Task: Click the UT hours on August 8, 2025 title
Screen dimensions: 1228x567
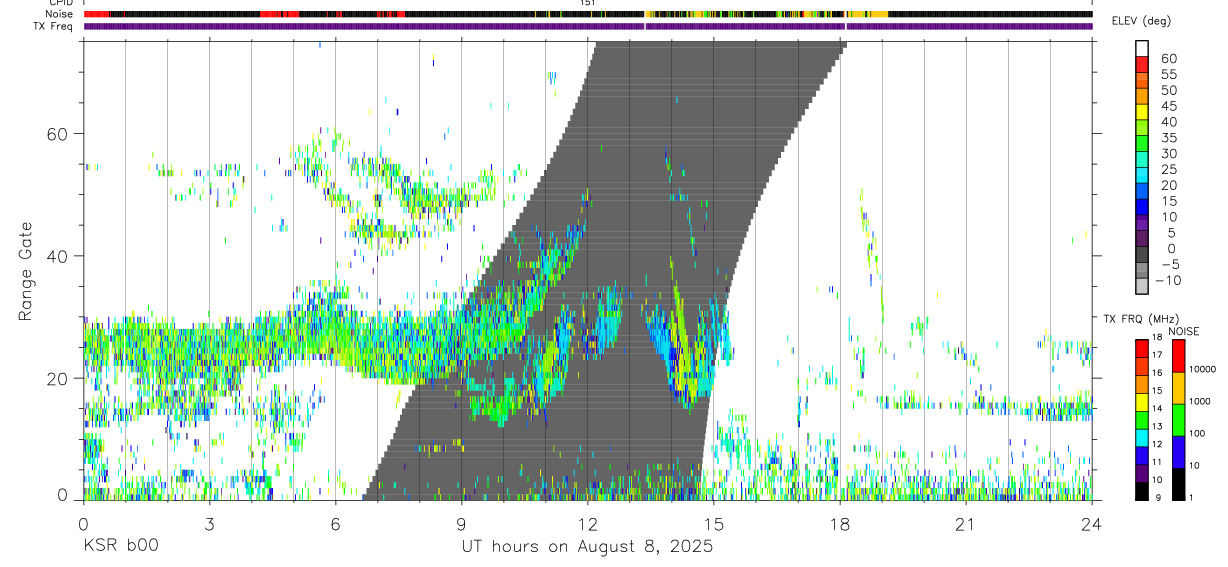Action: pos(587,547)
